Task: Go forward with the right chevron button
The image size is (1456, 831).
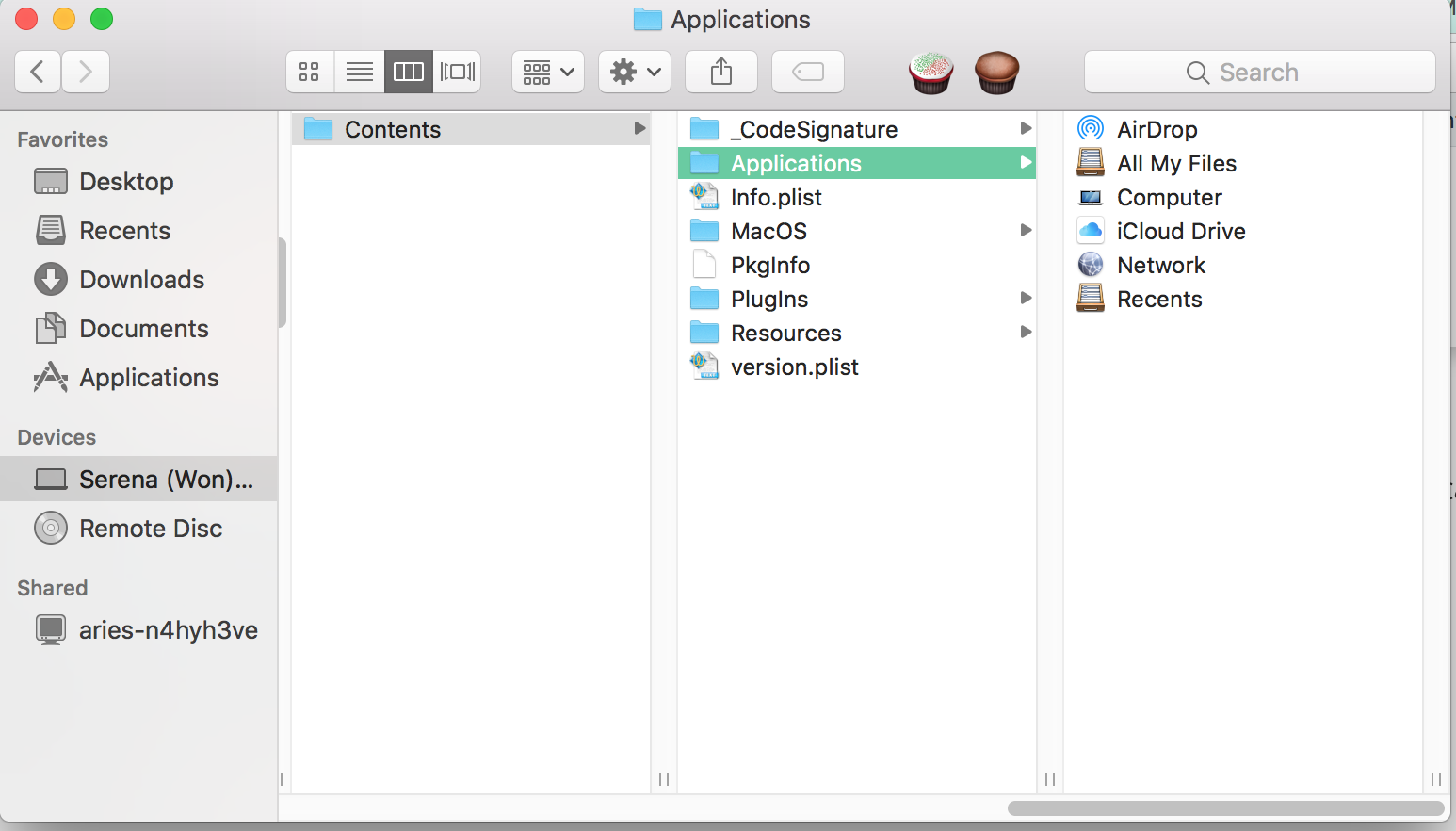Action: (x=86, y=72)
